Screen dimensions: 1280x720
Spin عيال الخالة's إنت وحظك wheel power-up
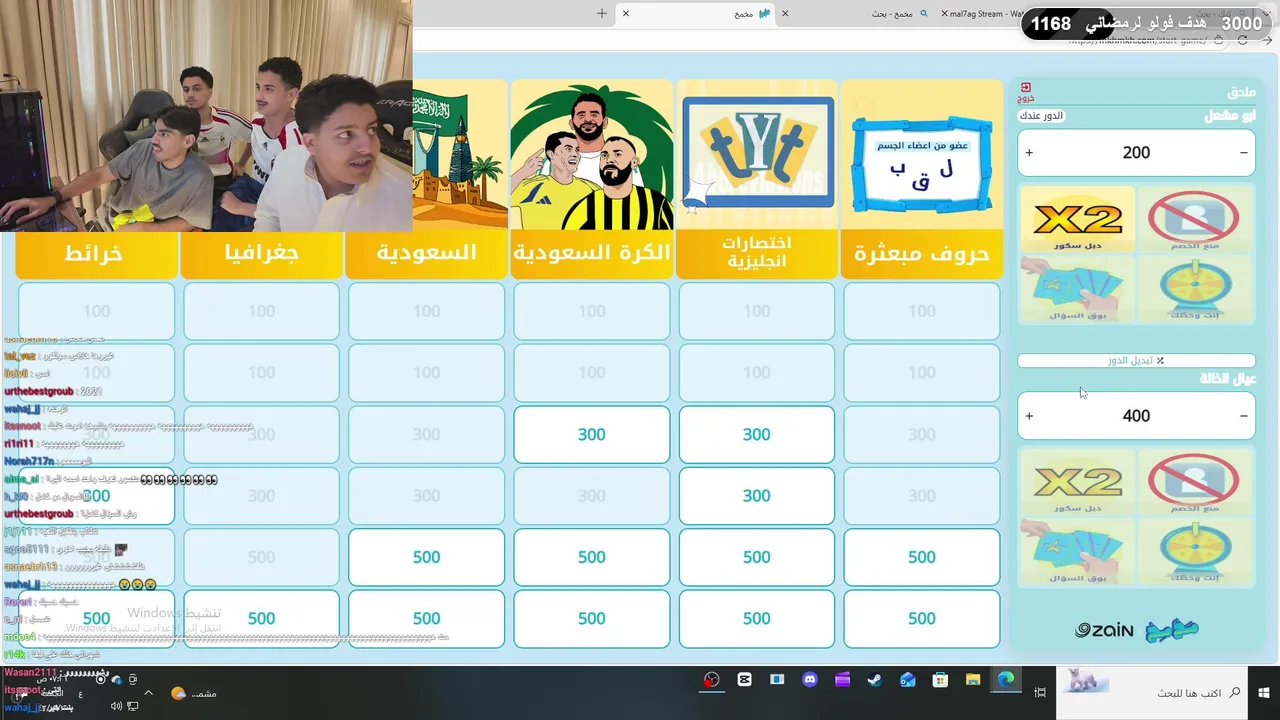[1193, 551]
